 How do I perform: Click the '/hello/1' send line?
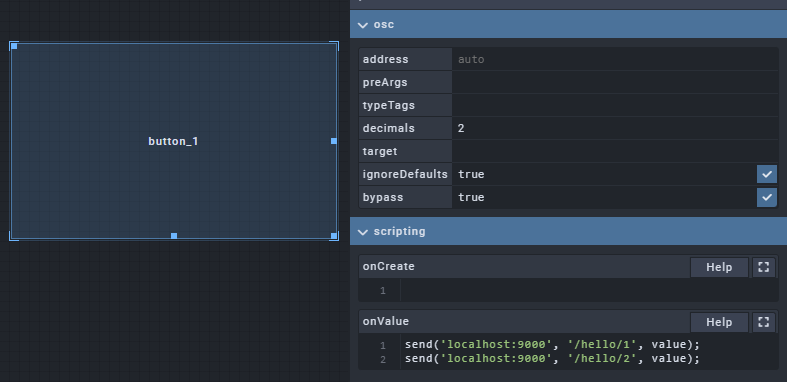[552, 345]
